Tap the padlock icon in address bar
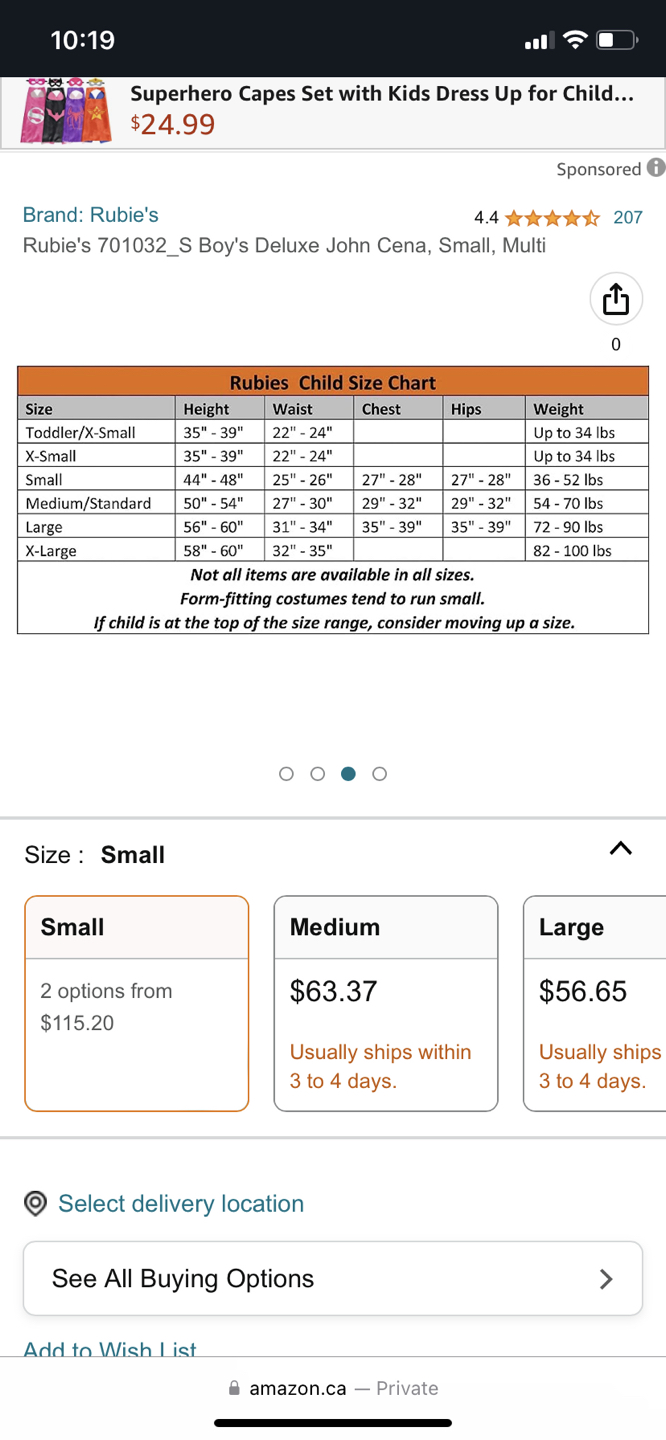Viewport: 666px width, 1440px height. click(x=234, y=1388)
